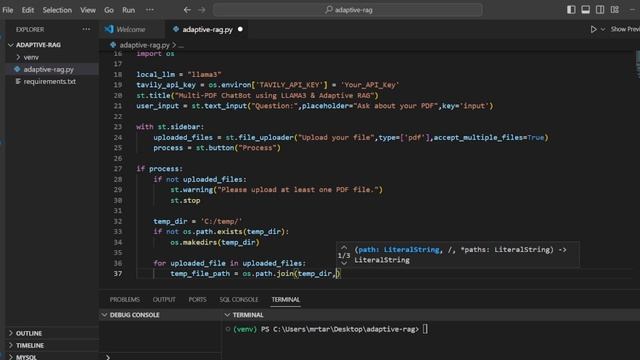Open the Run menu
Screen dimensions: 640x360
[129, 10]
